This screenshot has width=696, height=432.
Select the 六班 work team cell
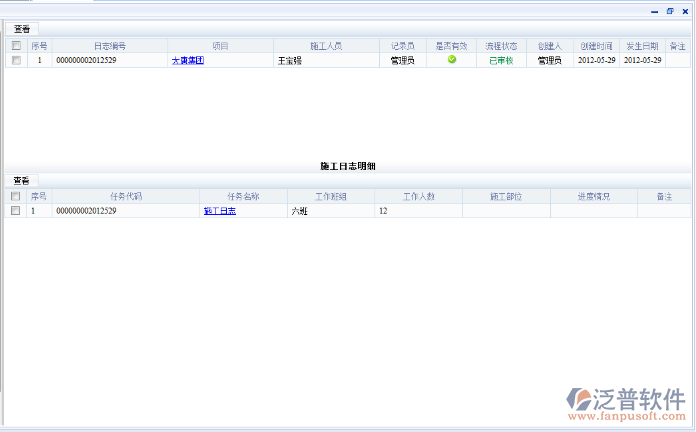300,211
